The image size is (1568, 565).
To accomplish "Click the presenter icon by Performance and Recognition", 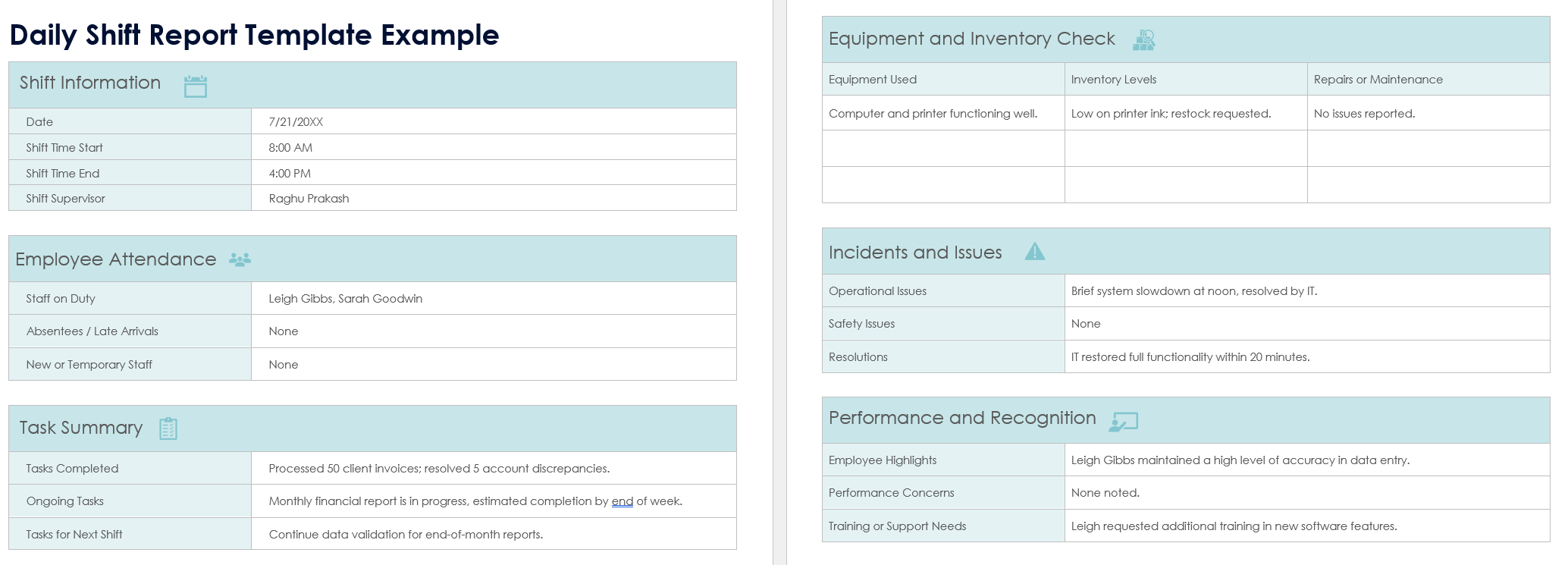I will [x=1123, y=422].
